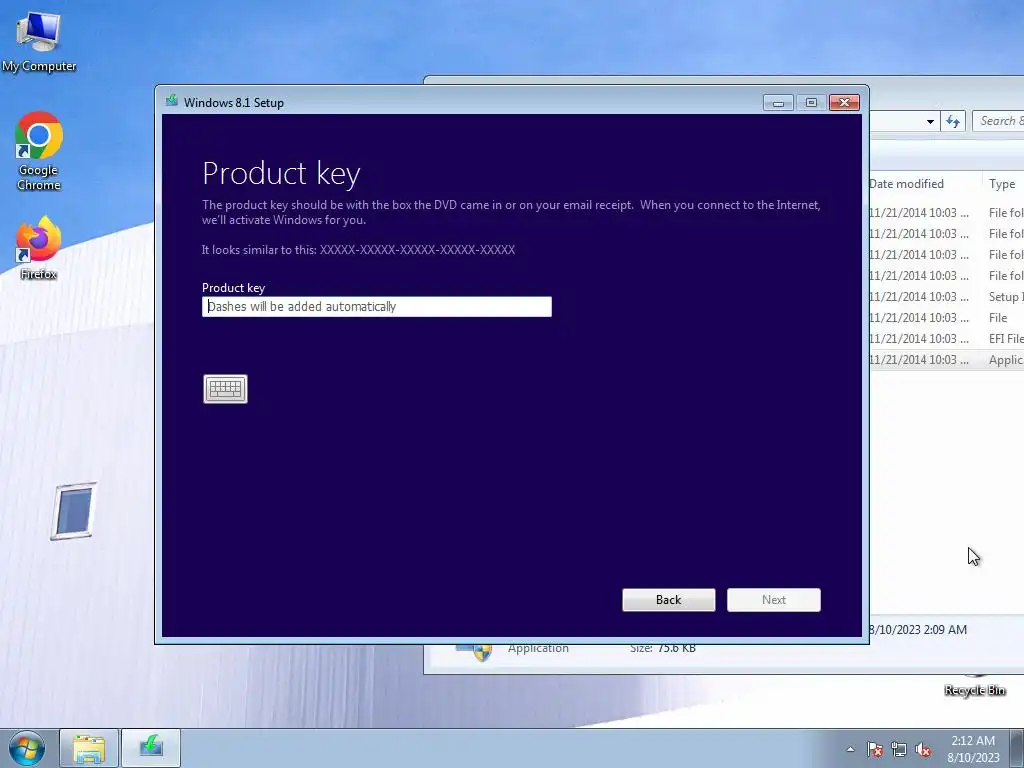The width and height of the screenshot is (1024, 768).
Task: Minimize the Windows 8.1 Setup window
Action: 778,103
